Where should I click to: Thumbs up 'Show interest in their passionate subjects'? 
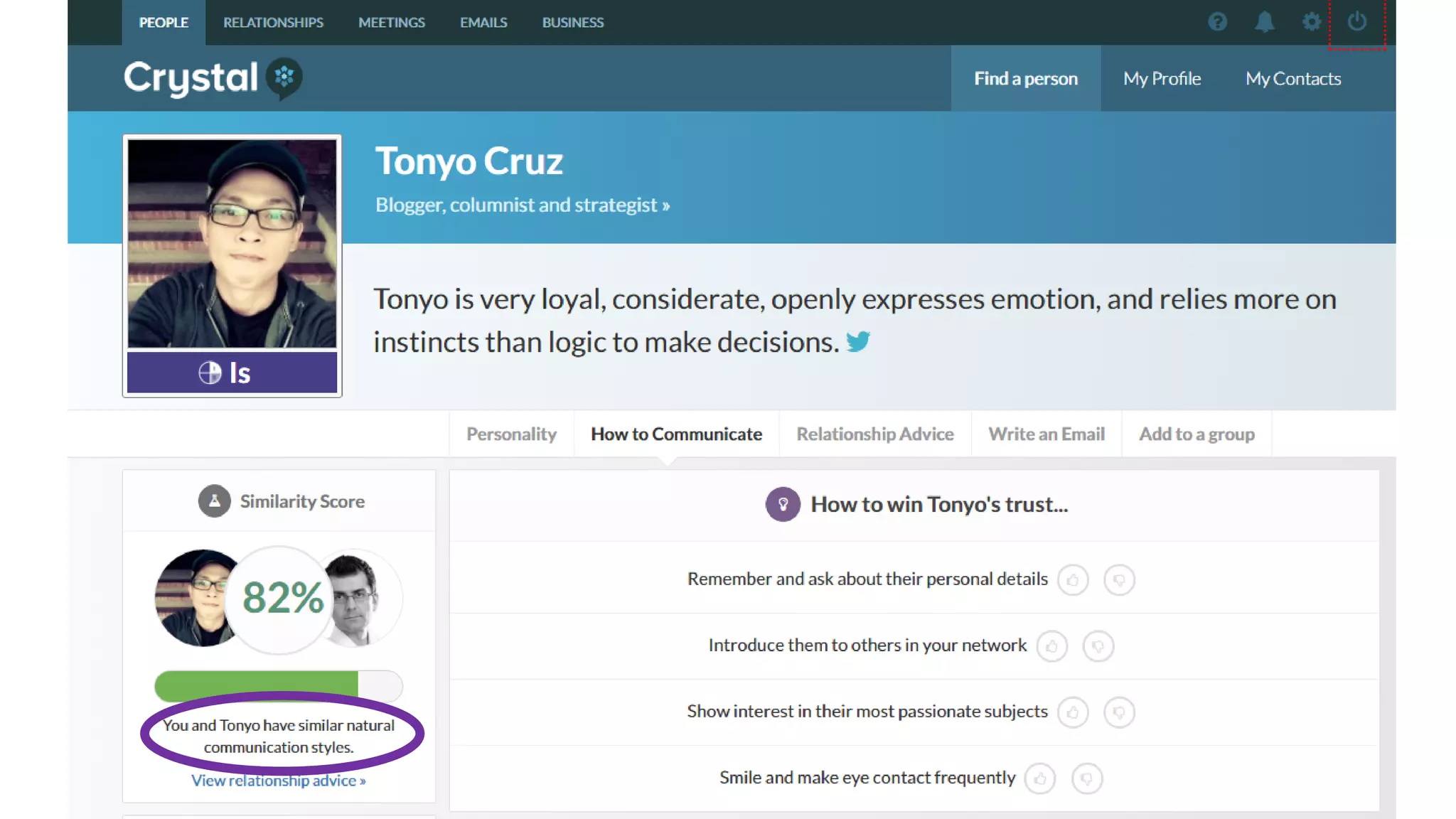point(1072,712)
